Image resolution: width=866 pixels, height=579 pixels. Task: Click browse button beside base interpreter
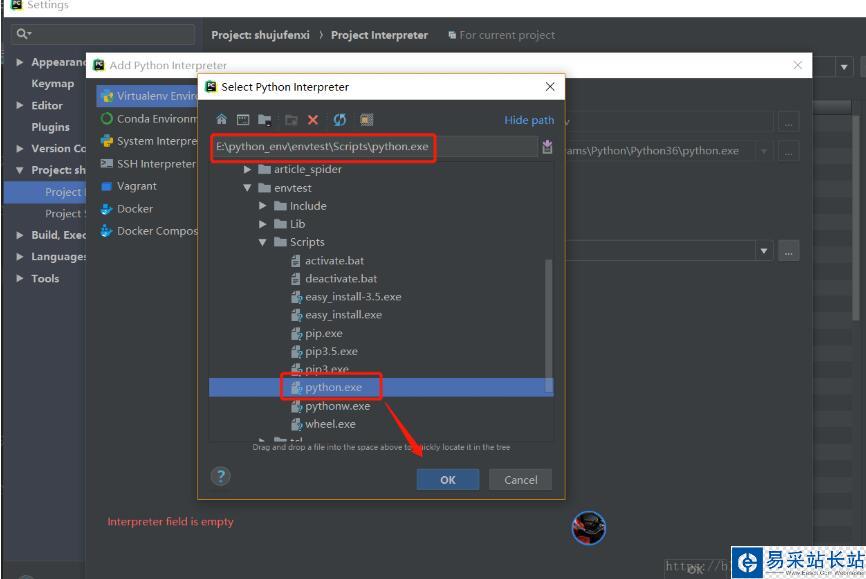point(789,151)
